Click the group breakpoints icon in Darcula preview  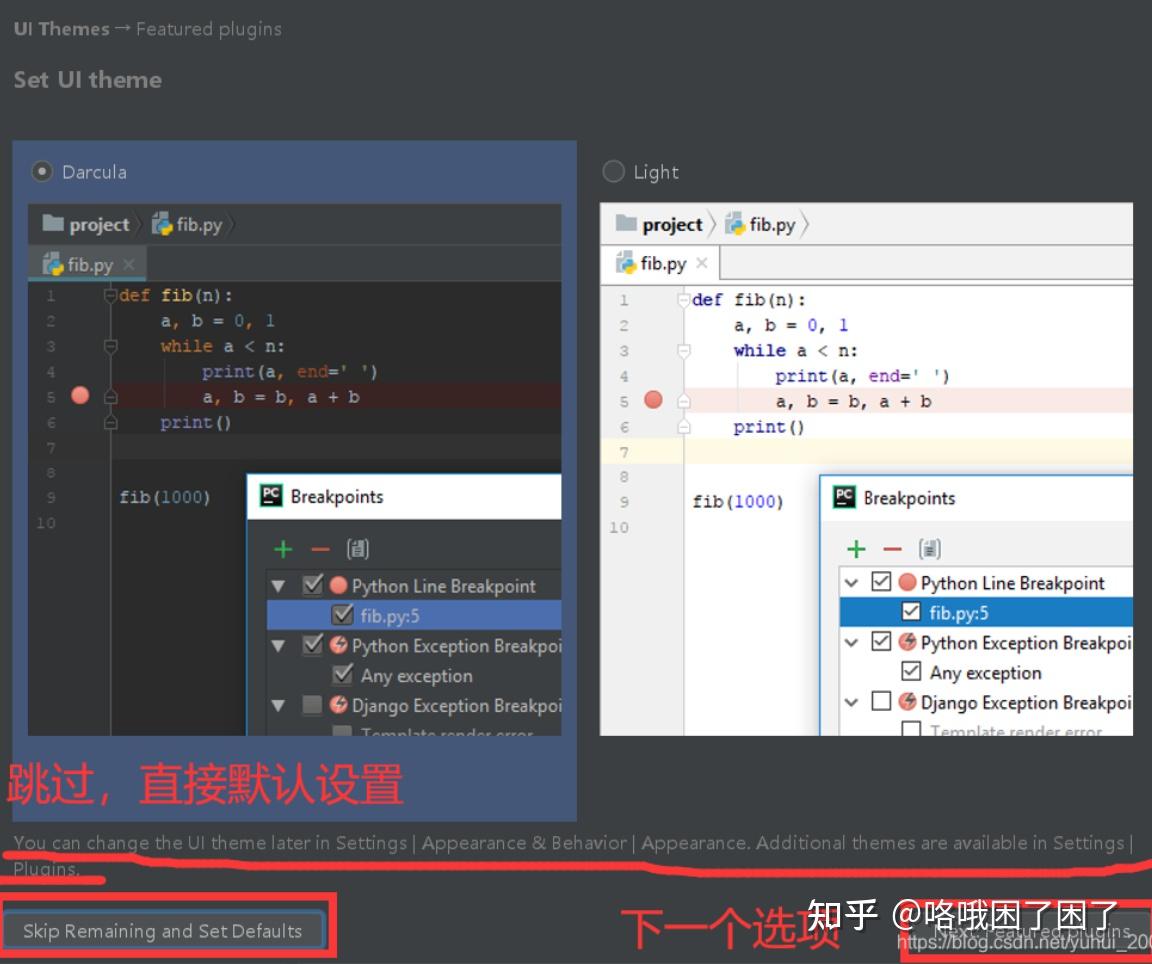[358, 549]
